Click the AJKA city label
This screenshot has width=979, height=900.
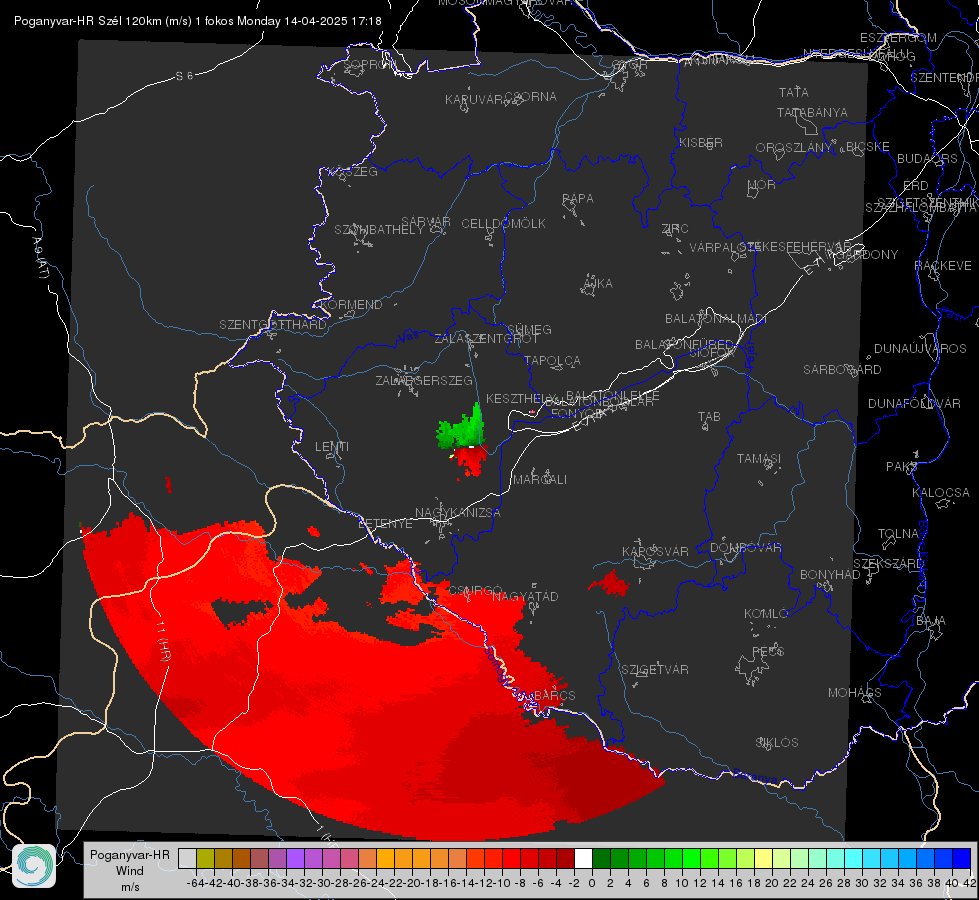pyautogui.click(x=598, y=284)
